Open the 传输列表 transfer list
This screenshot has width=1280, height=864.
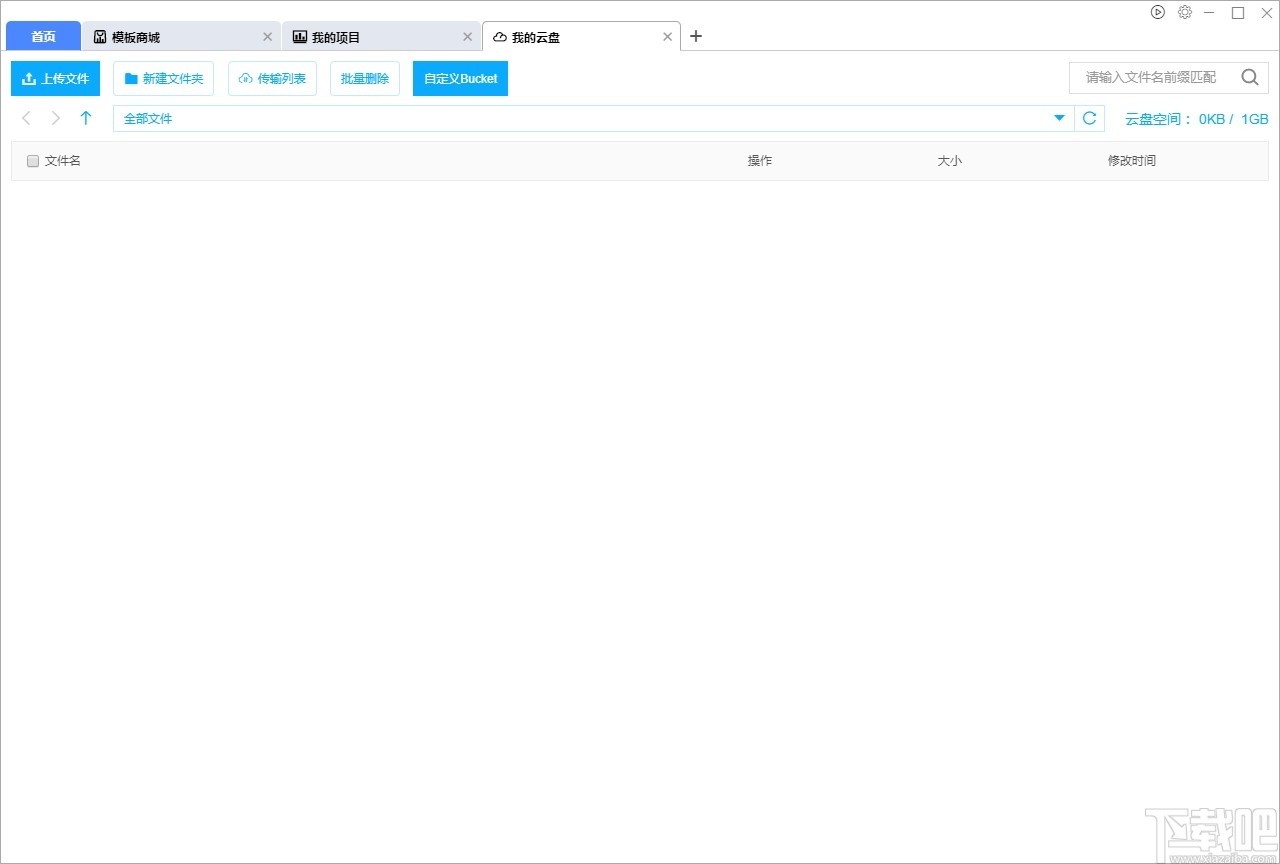[272, 78]
